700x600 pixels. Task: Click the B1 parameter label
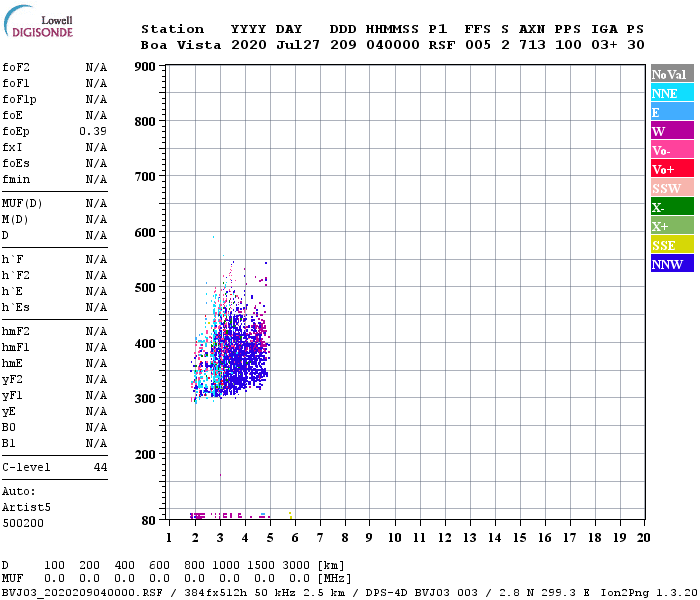[9, 444]
